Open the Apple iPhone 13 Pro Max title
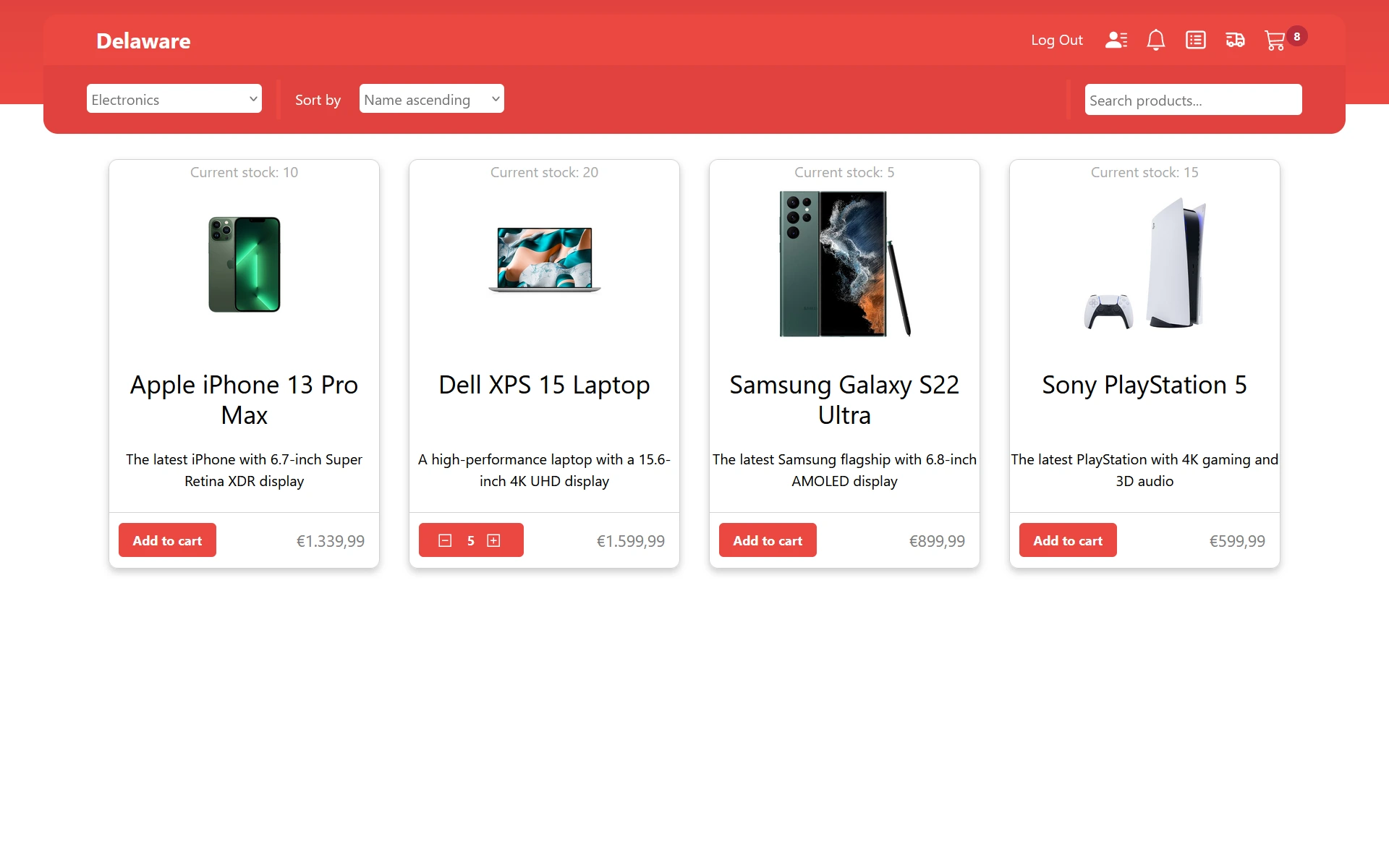1389x868 pixels. pos(245,400)
